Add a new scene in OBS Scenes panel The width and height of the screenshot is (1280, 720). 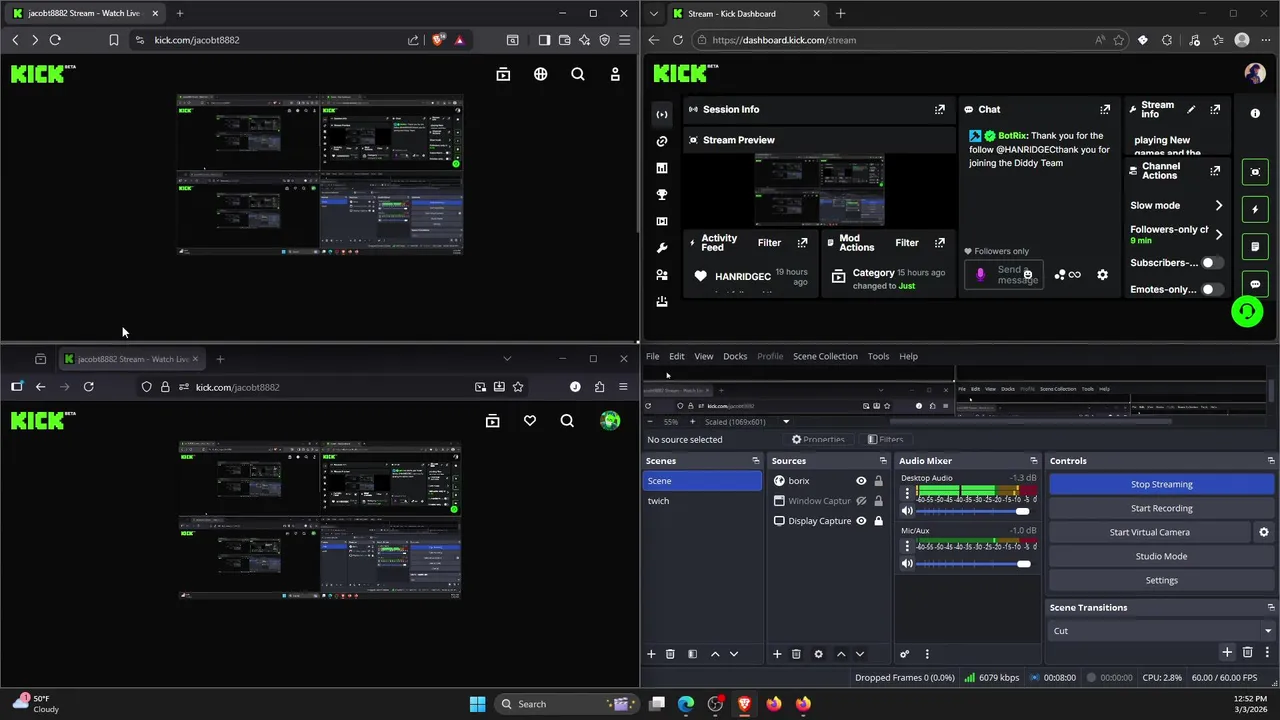[651, 654]
